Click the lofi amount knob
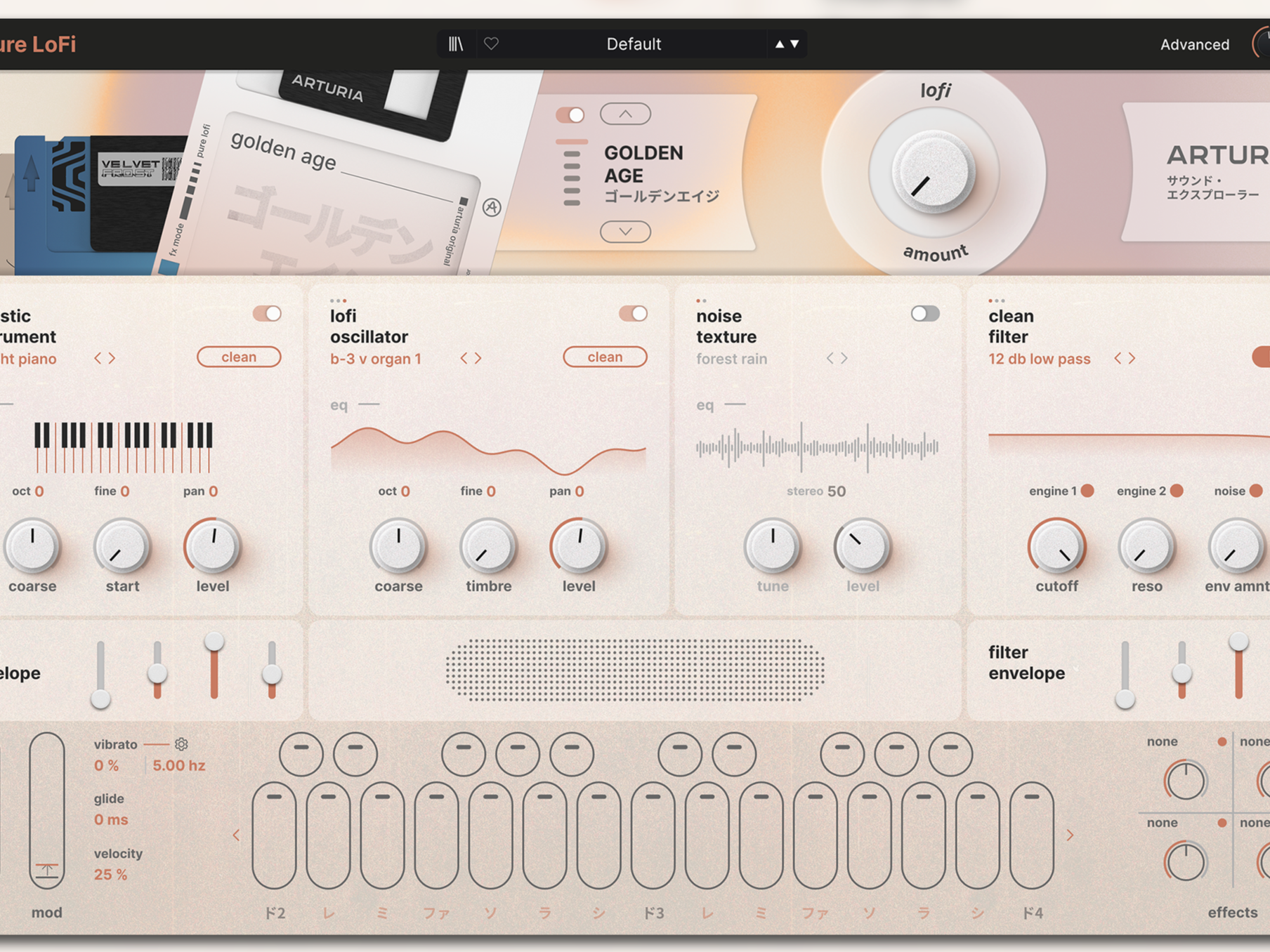Image resolution: width=1270 pixels, height=952 pixels. [x=933, y=173]
